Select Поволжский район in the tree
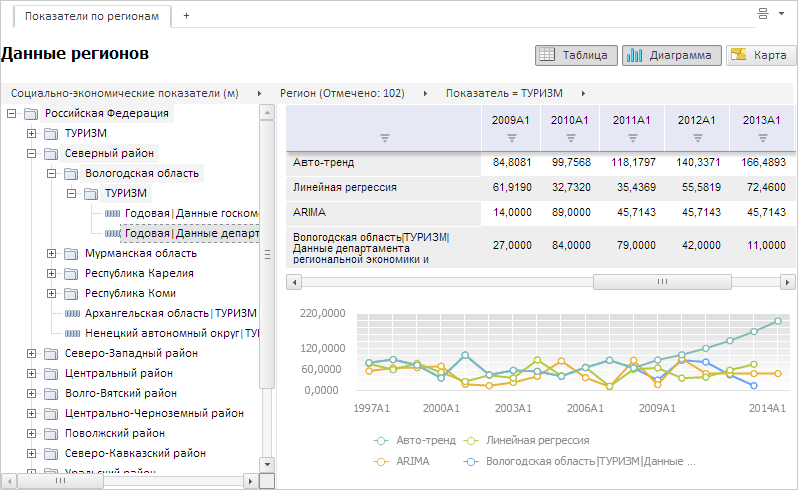 pyautogui.click(x=115, y=433)
